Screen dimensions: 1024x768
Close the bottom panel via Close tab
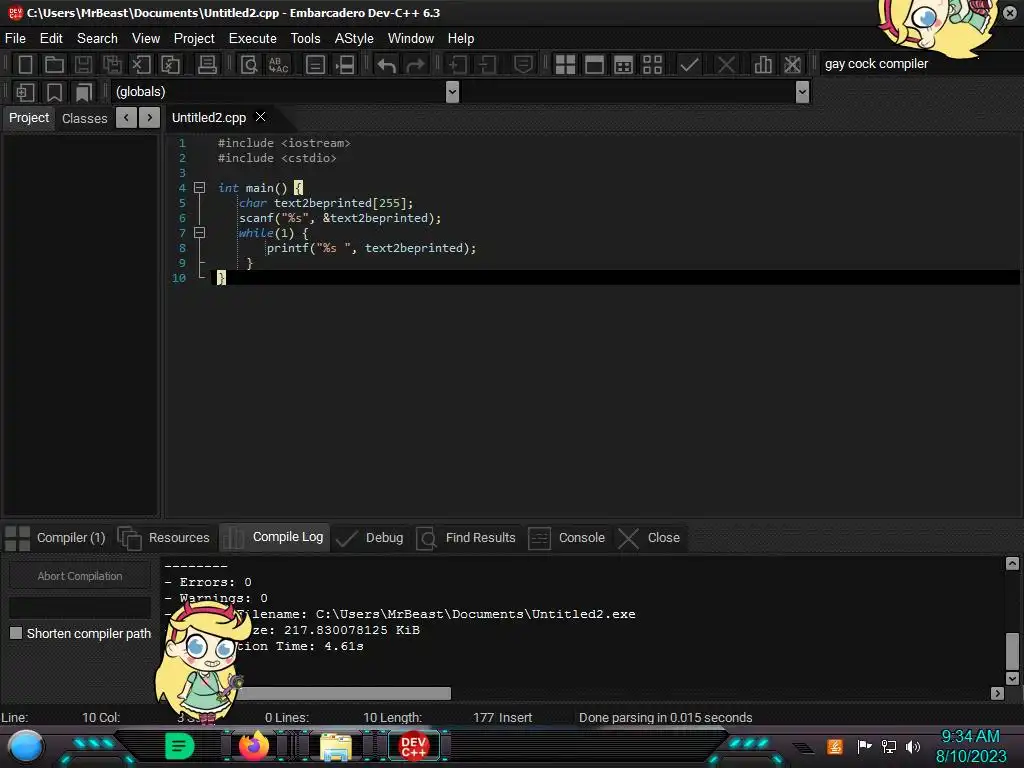pos(650,537)
